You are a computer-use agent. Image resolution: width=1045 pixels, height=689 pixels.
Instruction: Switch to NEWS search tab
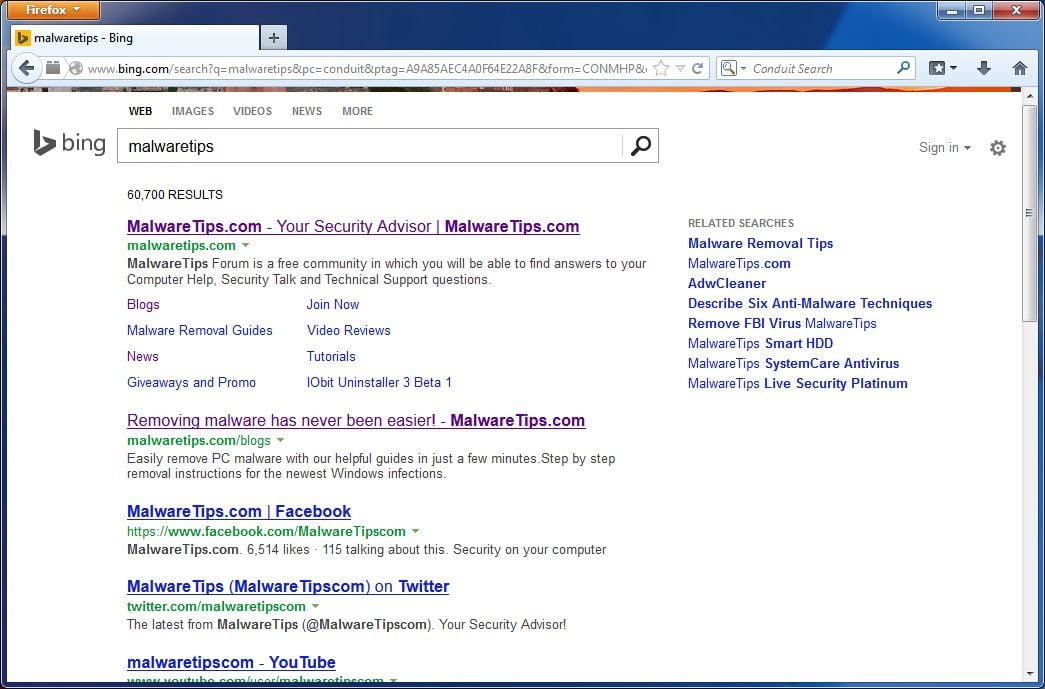(x=307, y=111)
